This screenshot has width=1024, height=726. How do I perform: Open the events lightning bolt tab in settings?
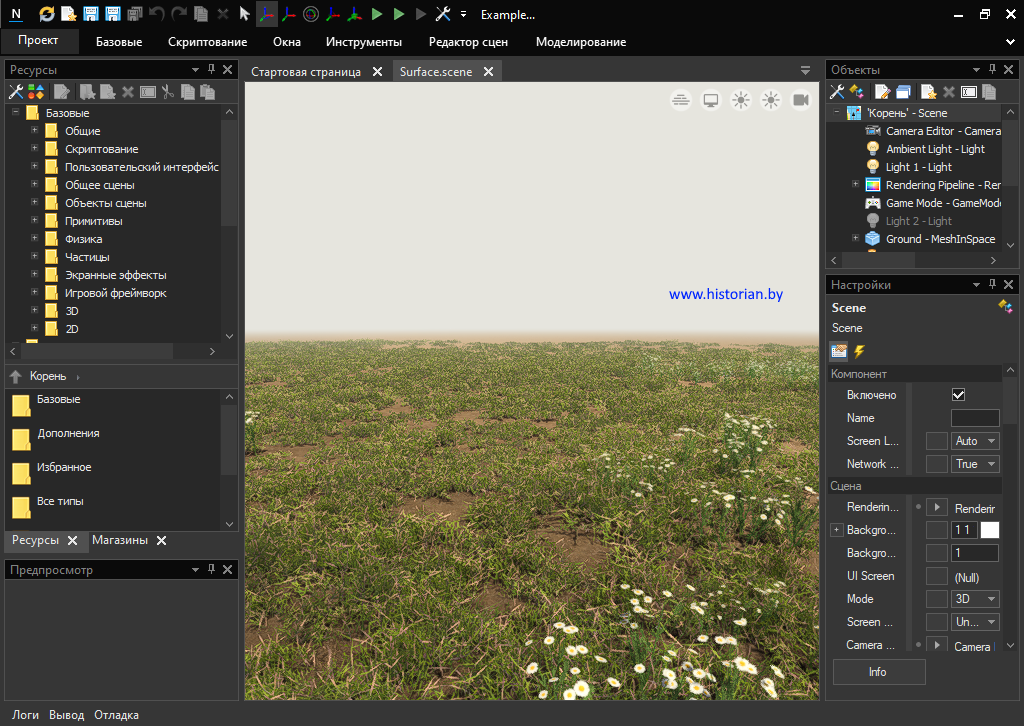click(859, 351)
